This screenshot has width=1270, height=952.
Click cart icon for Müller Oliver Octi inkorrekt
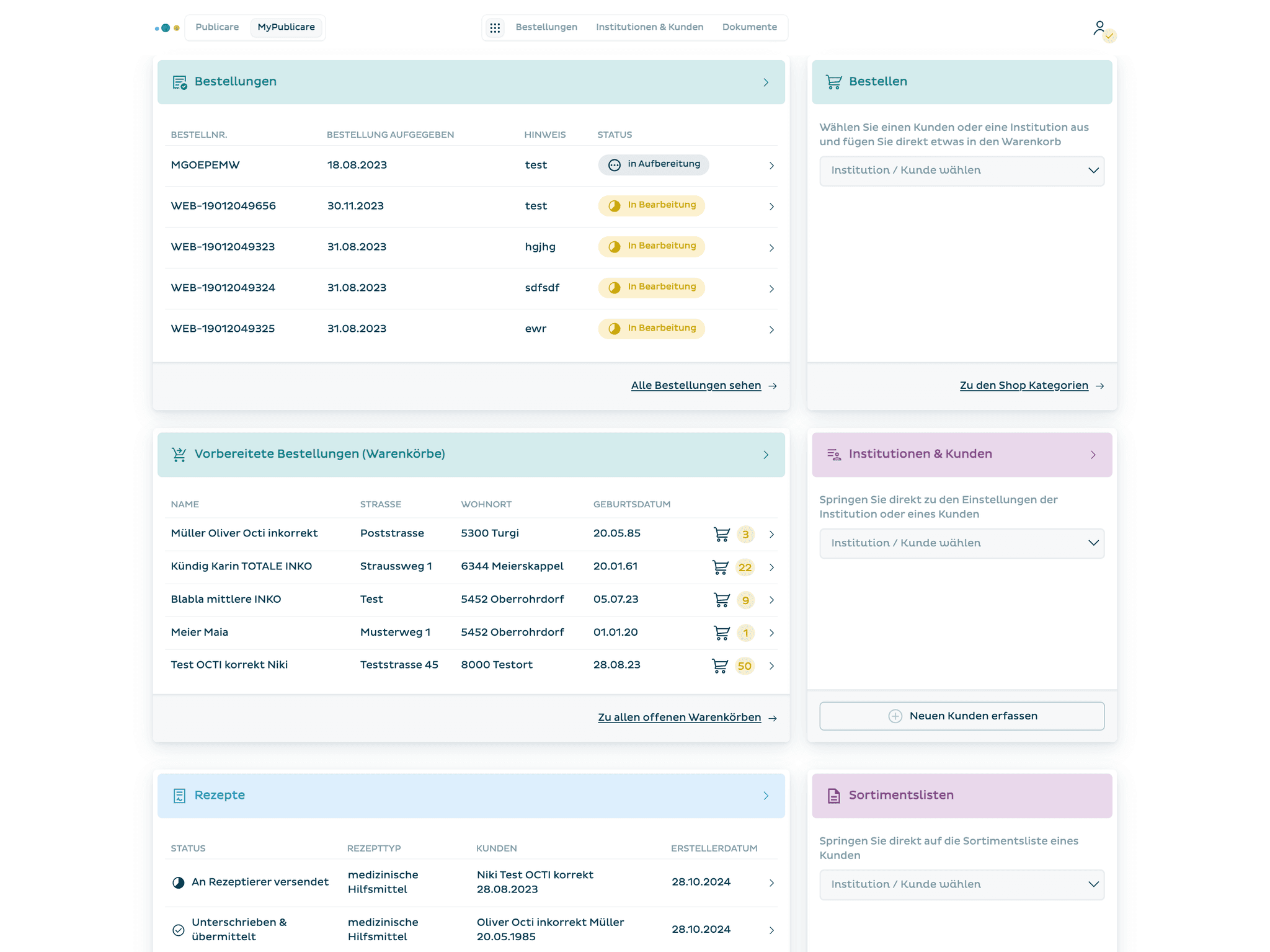tap(722, 534)
